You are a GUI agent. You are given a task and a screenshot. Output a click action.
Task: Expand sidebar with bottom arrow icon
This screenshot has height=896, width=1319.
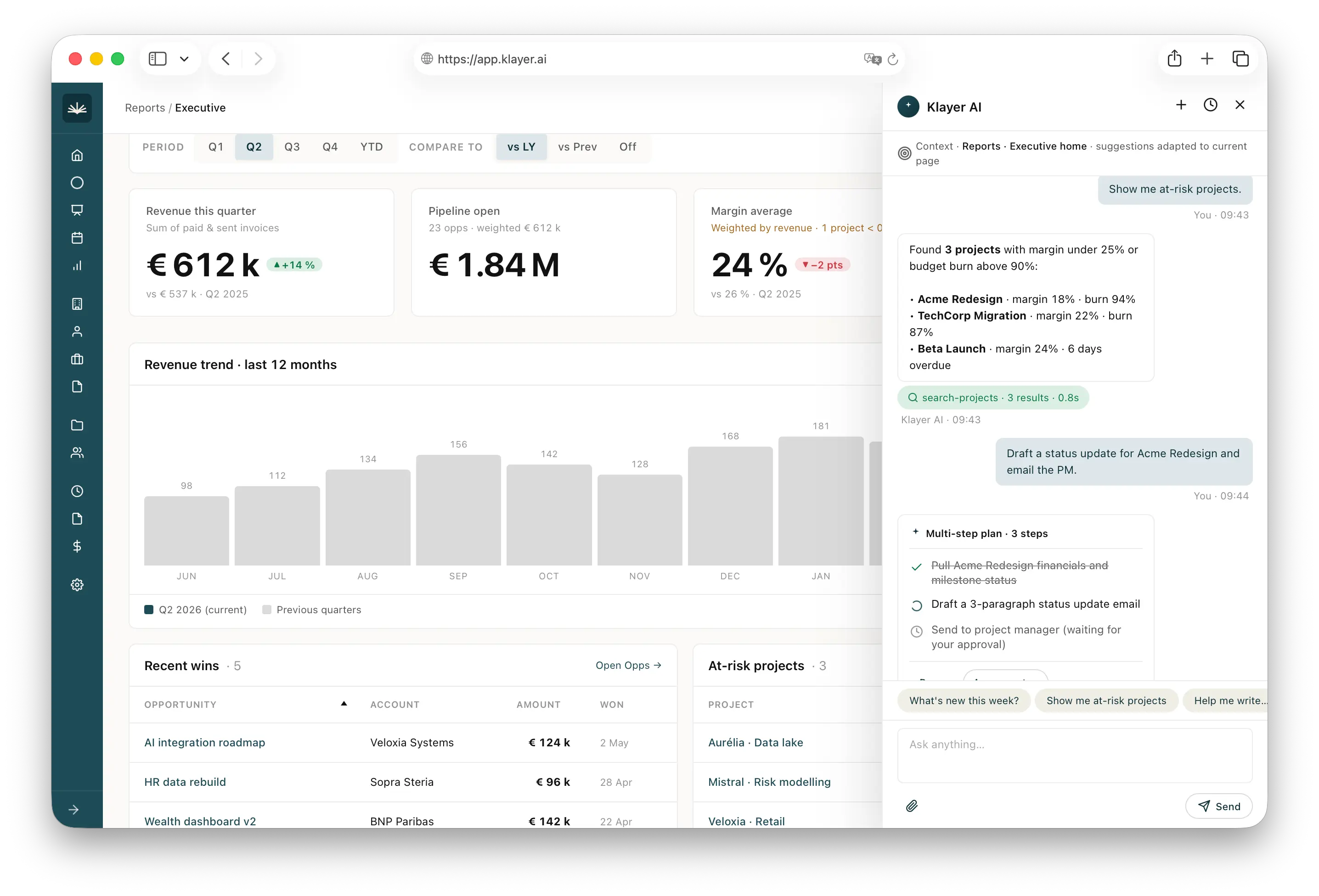click(74, 810)
